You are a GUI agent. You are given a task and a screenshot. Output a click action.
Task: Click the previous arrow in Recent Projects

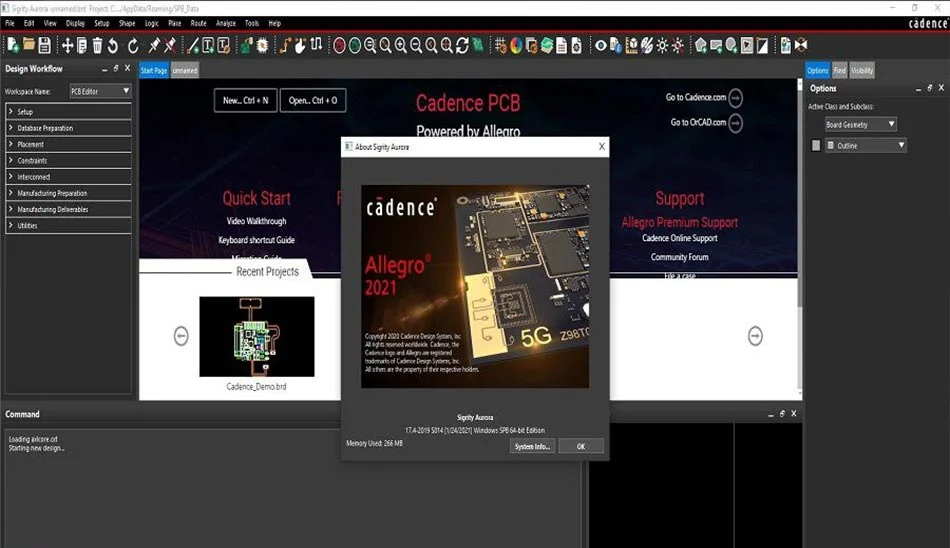point(181,336)
